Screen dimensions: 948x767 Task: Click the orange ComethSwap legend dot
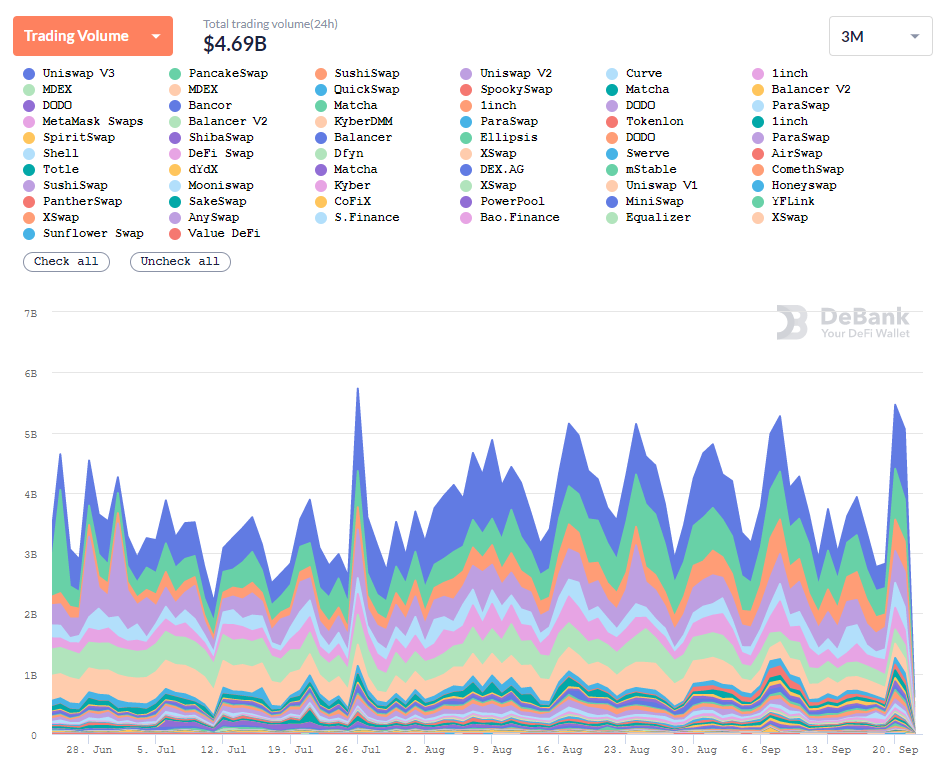click(x=758, y=170)
